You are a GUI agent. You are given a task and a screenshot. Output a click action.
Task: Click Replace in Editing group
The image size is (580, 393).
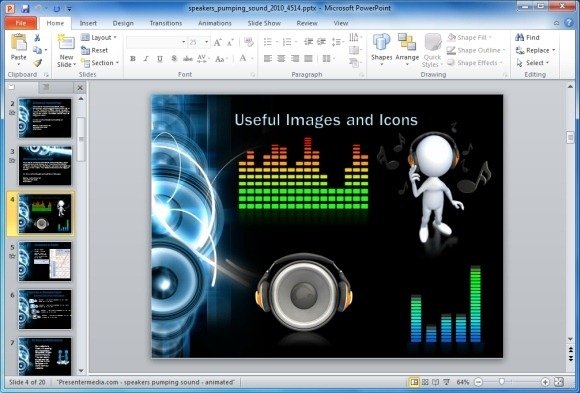536,50
